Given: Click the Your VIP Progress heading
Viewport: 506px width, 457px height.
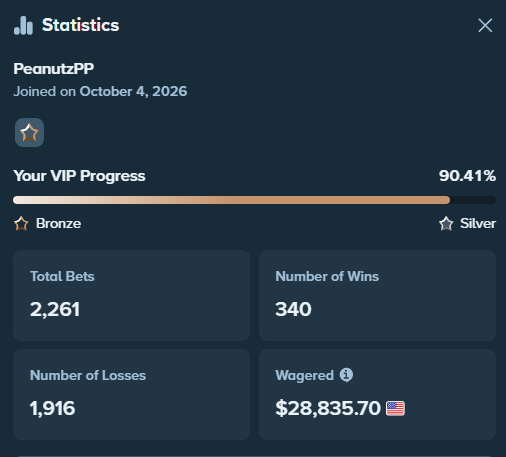Looking at the screenshot, I should coord(79,176).
